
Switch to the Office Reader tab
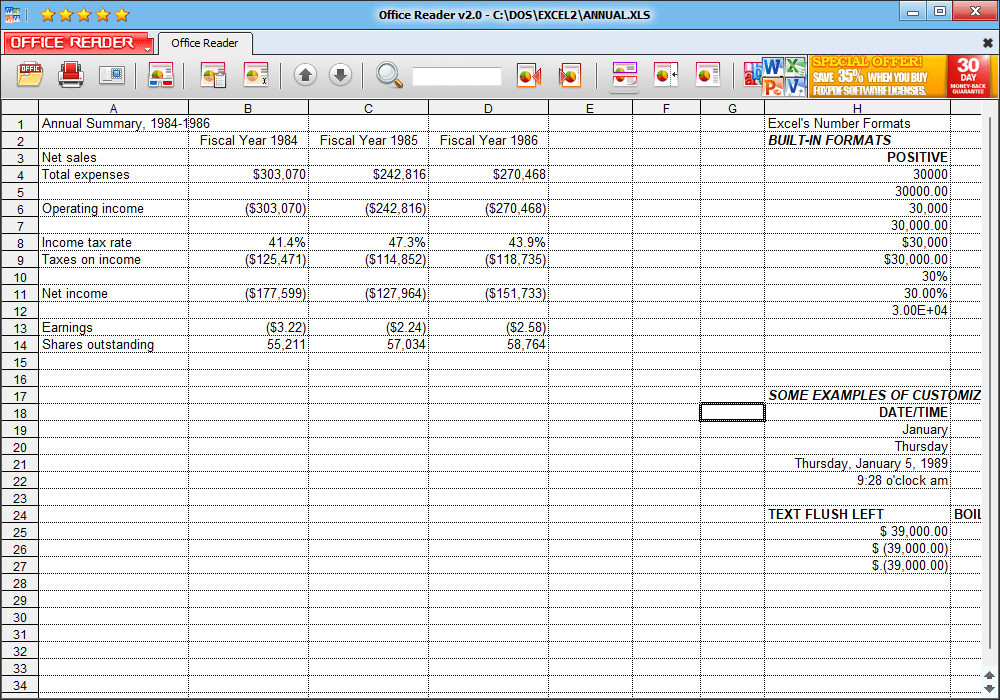click(205, 43)
